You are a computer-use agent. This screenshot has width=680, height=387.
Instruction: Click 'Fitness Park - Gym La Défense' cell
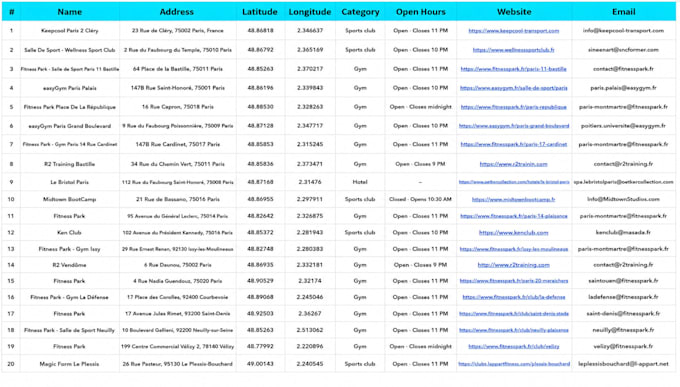tap(69, 297)
